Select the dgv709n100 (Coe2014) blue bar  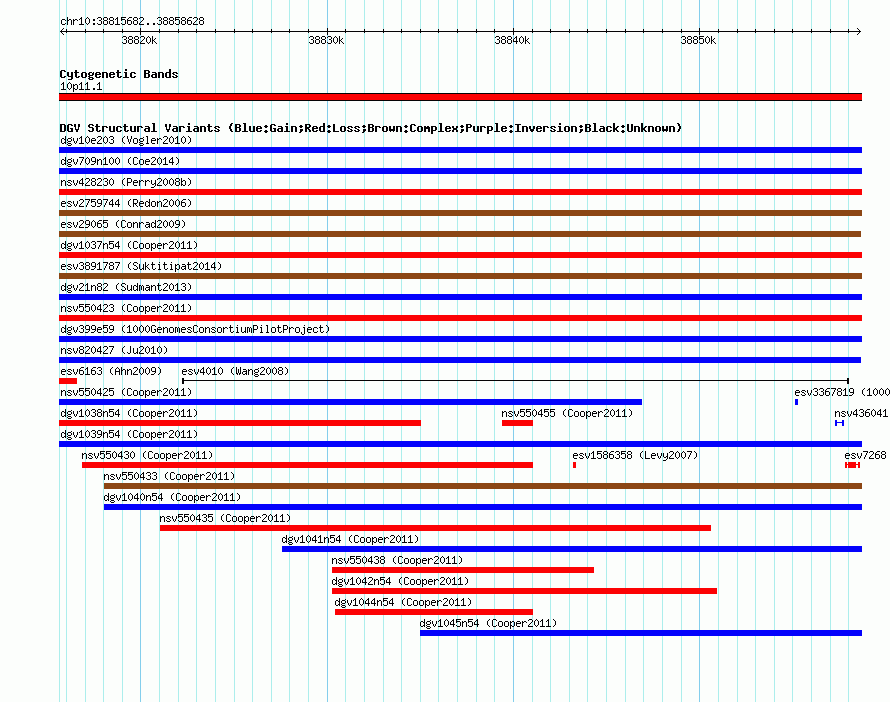tap(460, 171)
